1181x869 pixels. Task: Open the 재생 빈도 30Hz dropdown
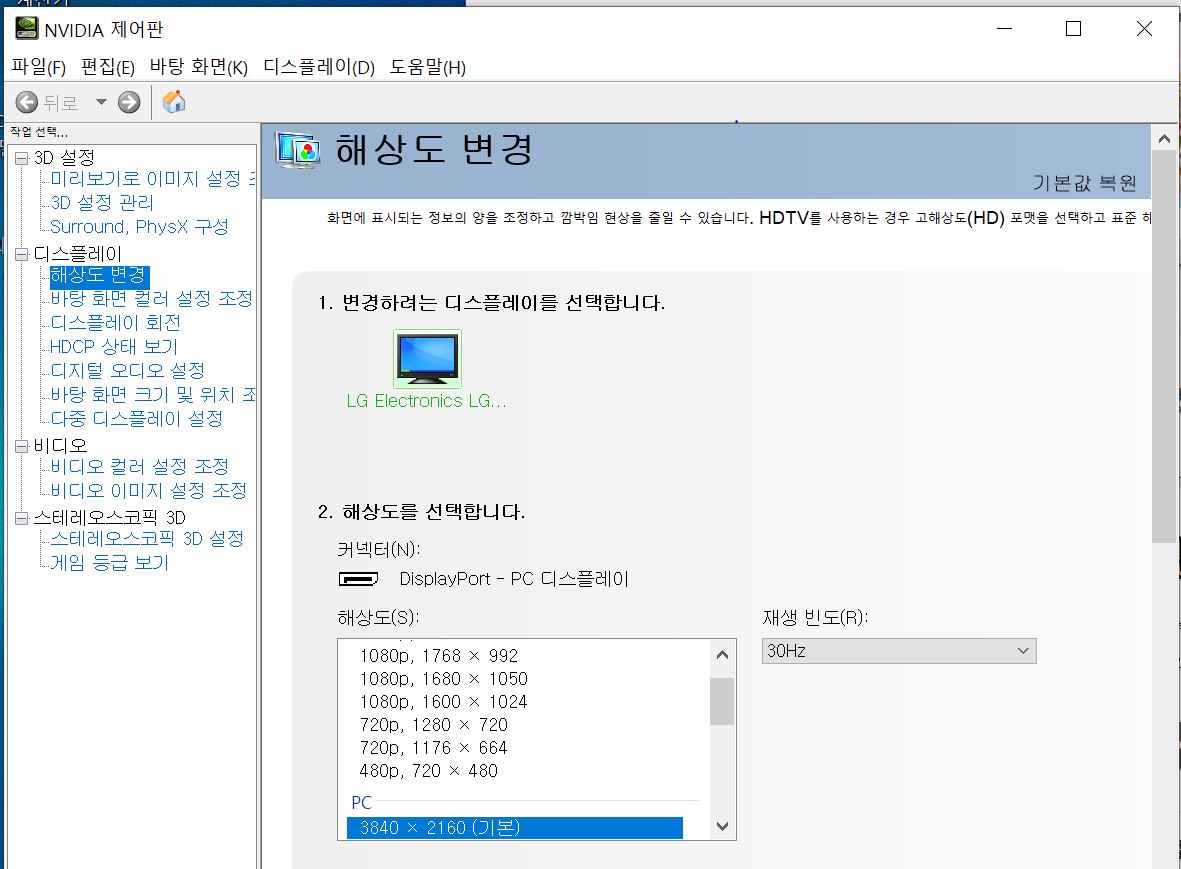[x=898, y=651]
